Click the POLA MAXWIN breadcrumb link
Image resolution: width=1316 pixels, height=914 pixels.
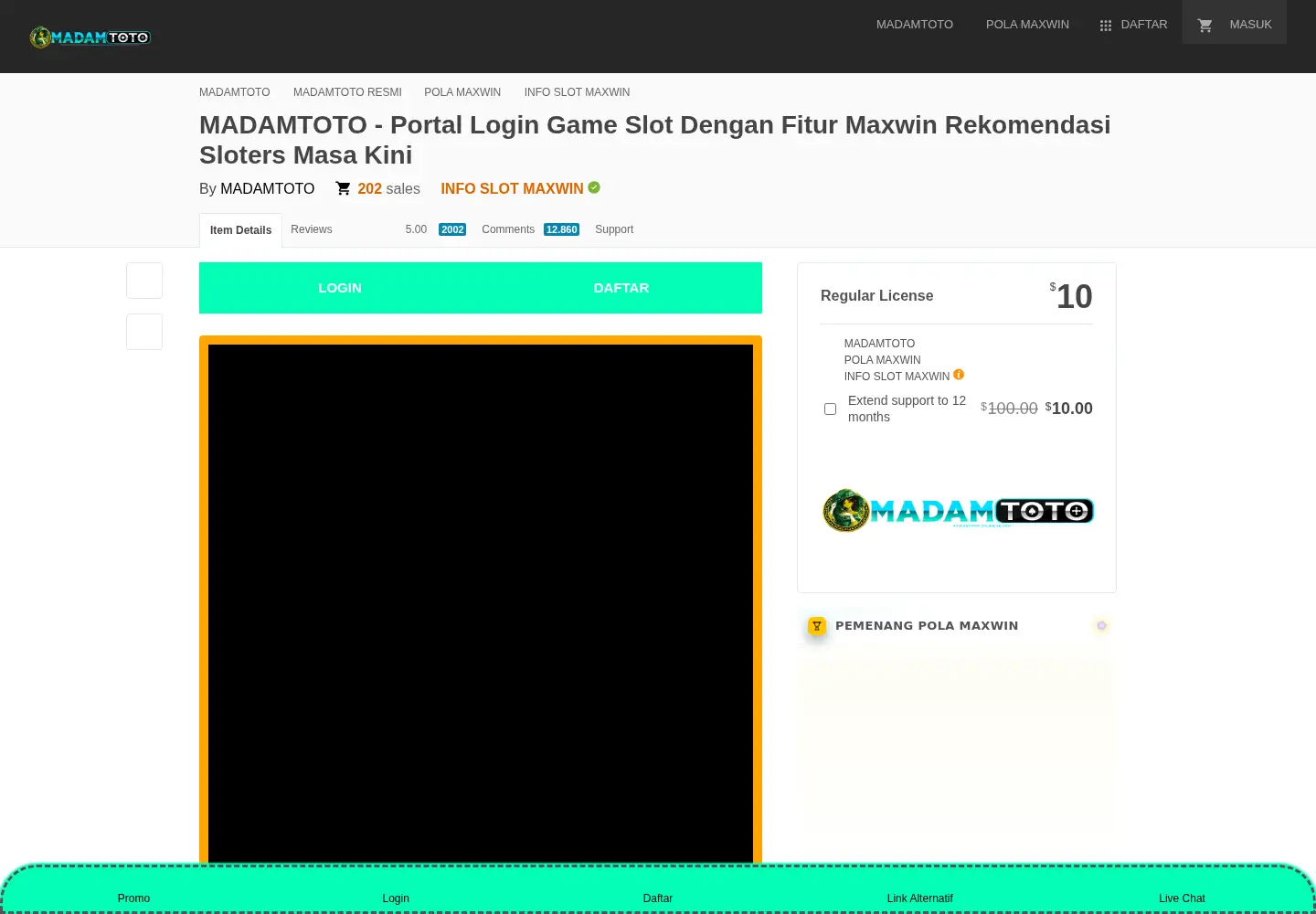pyautogui.click(x=462, y=92)
